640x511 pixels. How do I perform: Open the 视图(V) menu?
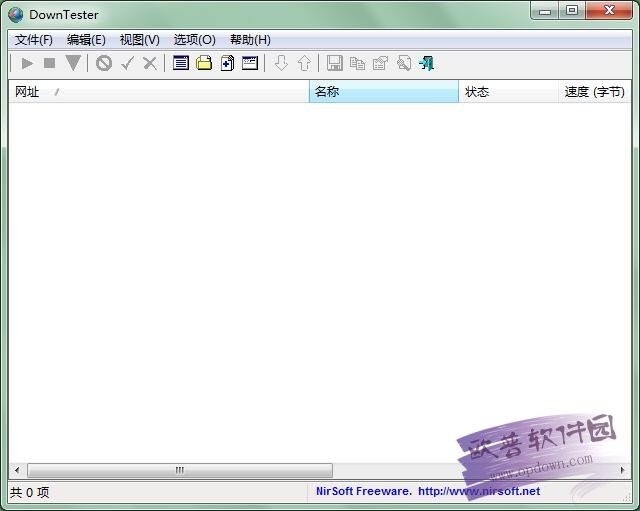point(140,40)
